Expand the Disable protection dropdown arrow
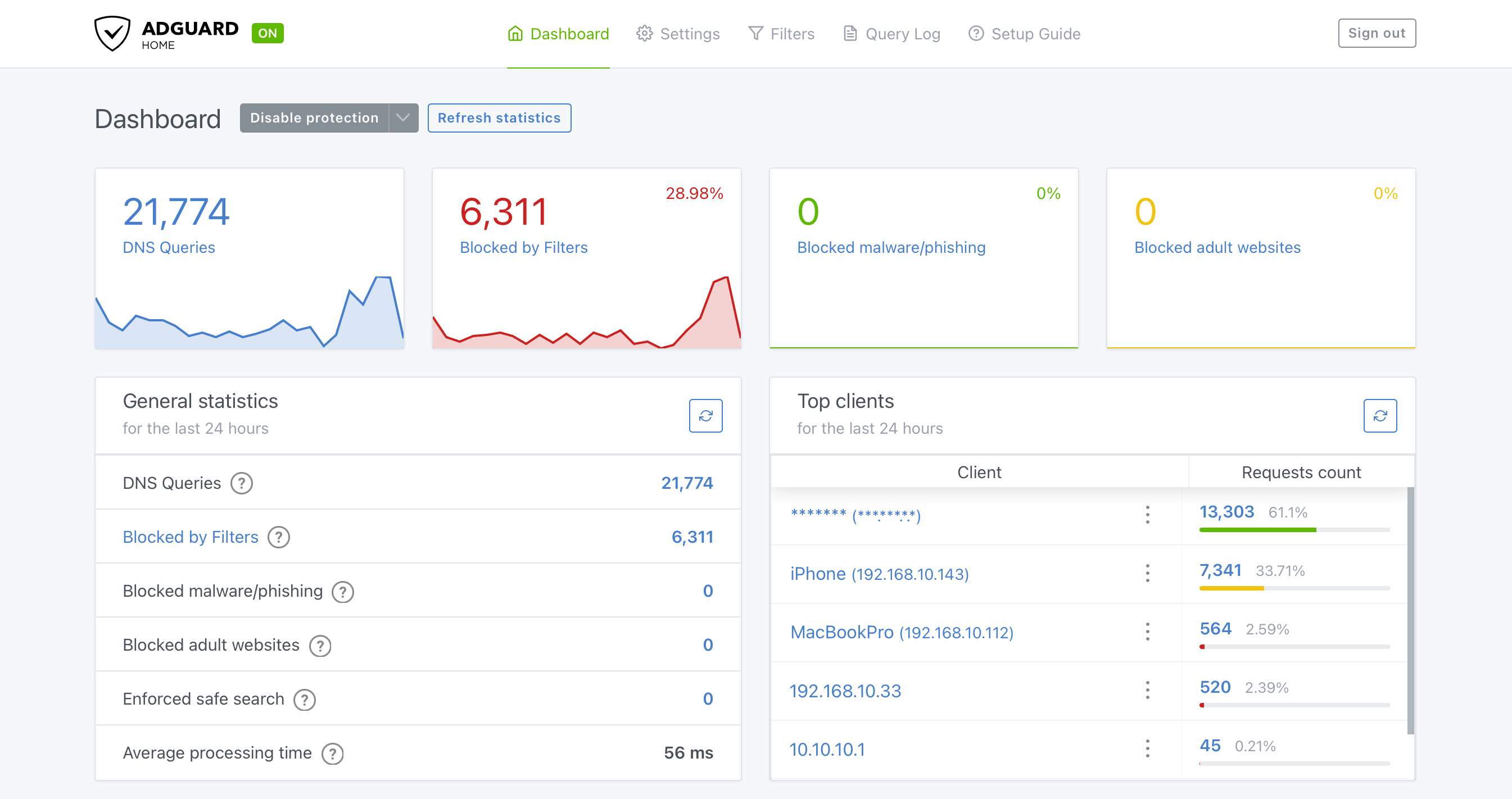The height and width of the screenshot is (799, 1512). click(x=402, y=118)
